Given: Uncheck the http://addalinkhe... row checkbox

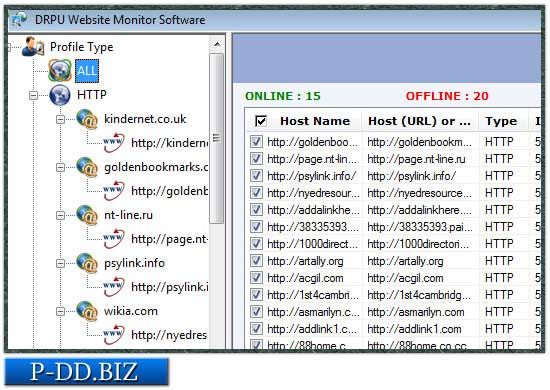Looking at the screenshot, I should 256,209.
